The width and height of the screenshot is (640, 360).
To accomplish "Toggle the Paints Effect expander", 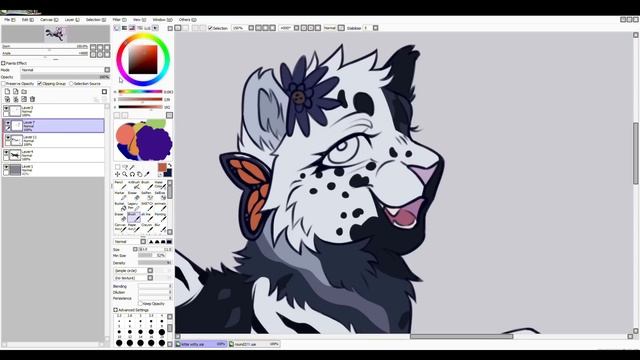I will tap(3, 63).
